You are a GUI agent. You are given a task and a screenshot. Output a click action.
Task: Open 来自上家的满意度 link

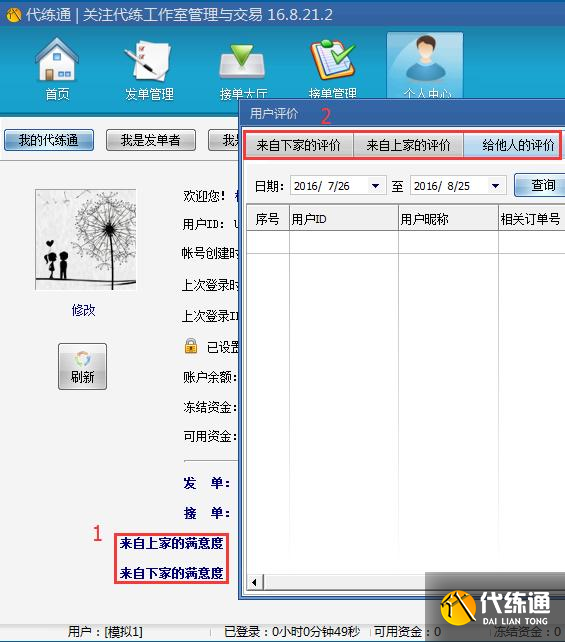(x=172, y=543)
